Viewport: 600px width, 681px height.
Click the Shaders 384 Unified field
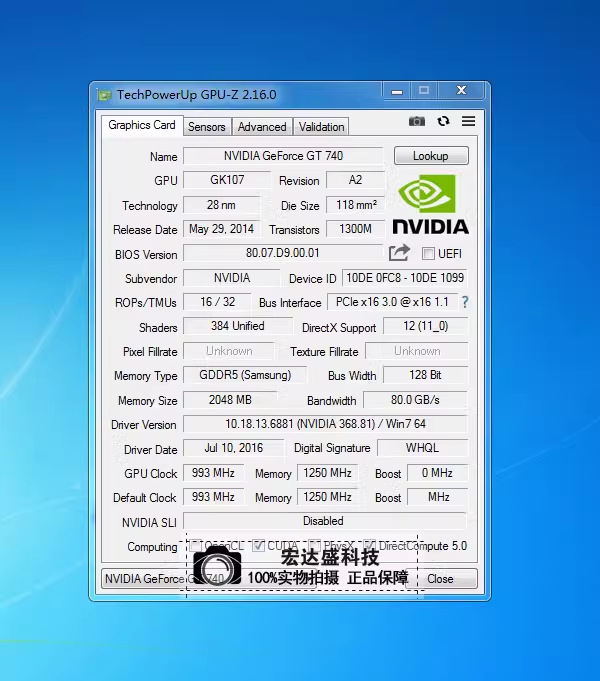click(238, 326)
